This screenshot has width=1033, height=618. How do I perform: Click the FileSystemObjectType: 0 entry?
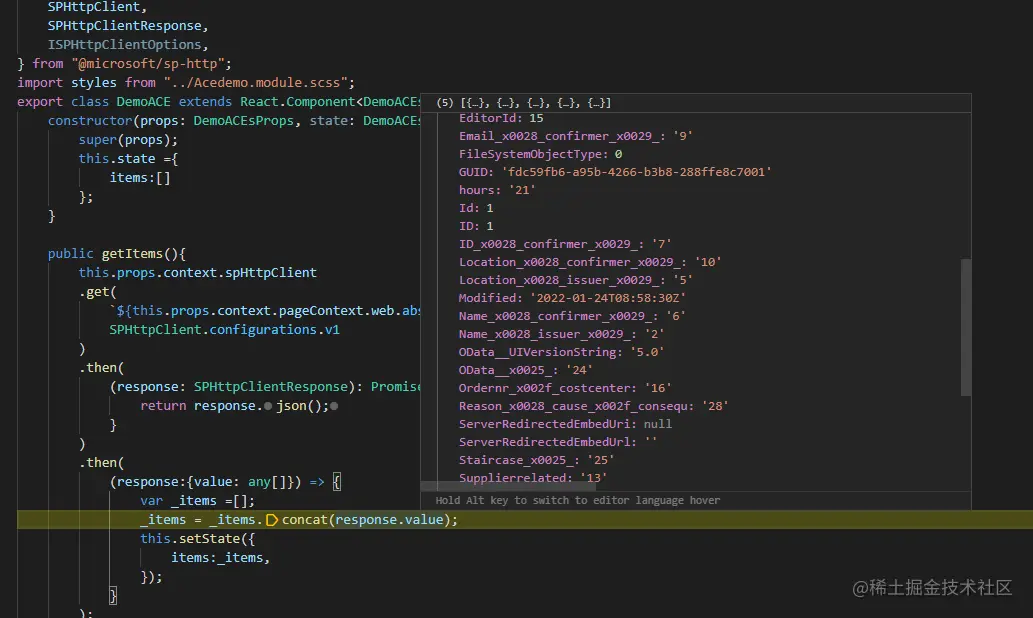[x=540, y=154]
